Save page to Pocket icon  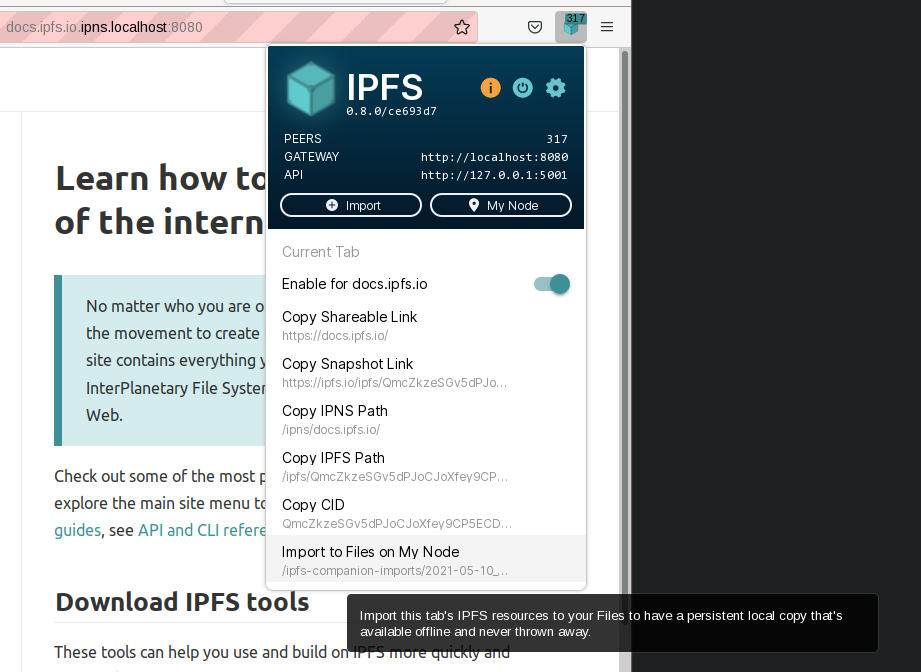(535, 27)
